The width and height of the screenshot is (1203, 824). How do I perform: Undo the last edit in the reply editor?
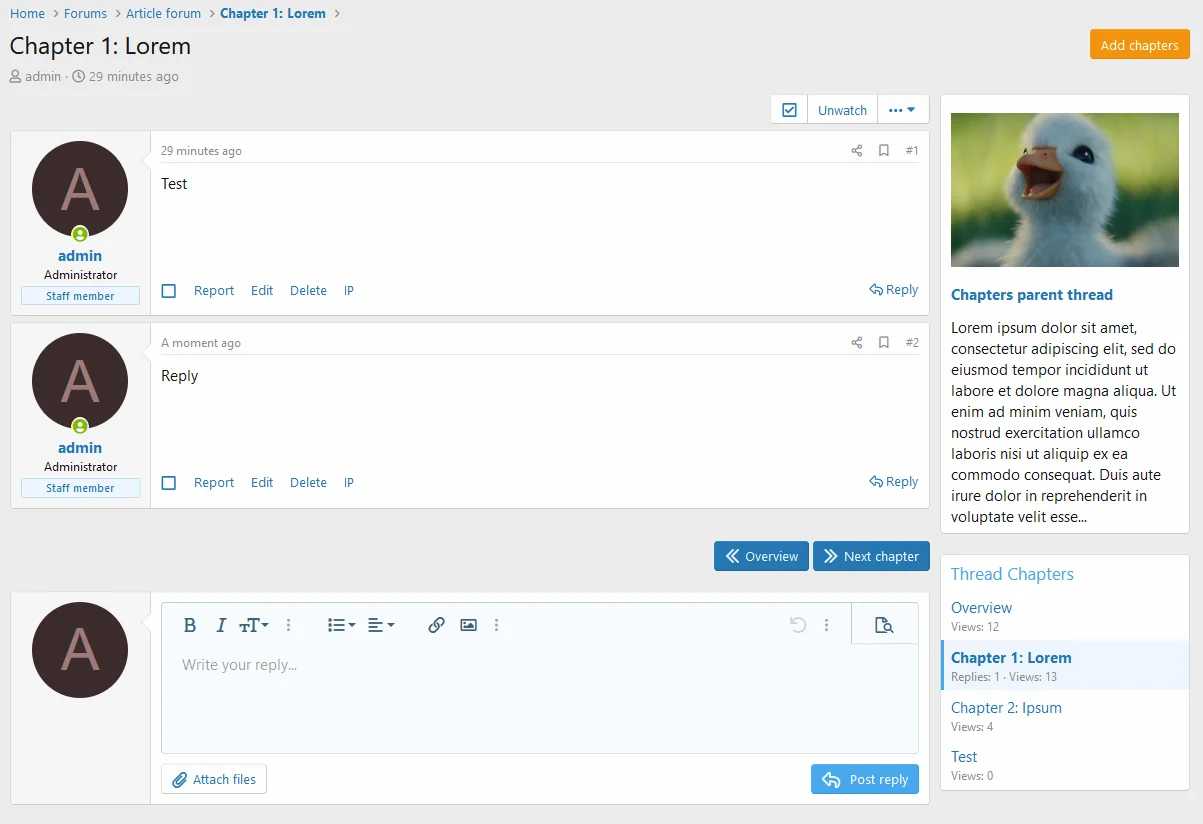tap(797, 625)
